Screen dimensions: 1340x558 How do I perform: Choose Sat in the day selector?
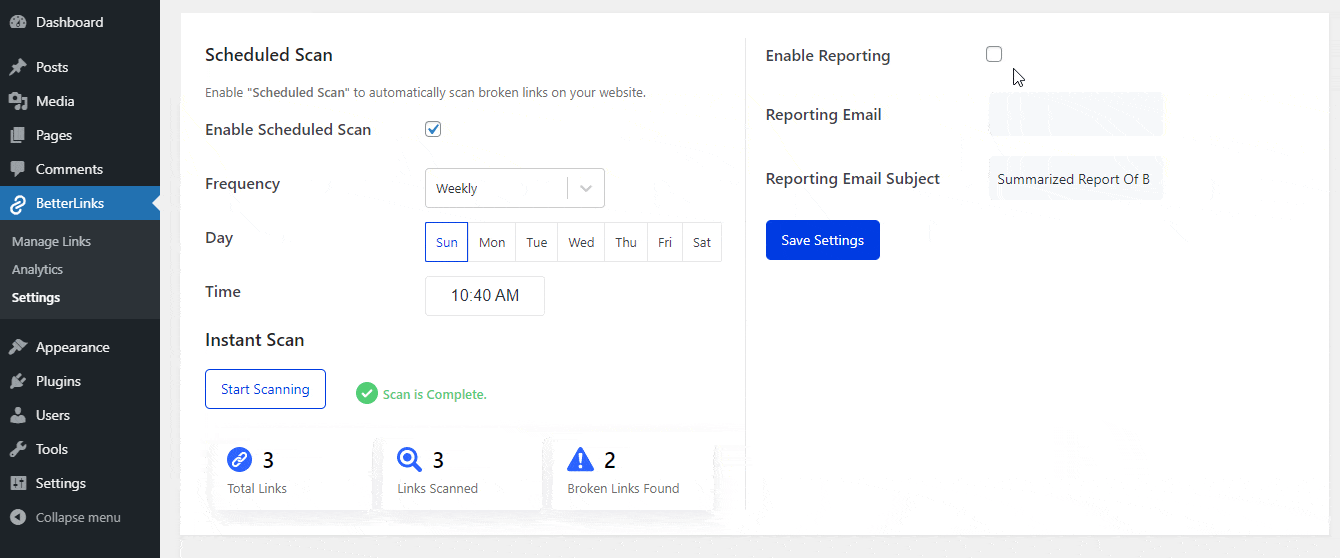(702, 242)
